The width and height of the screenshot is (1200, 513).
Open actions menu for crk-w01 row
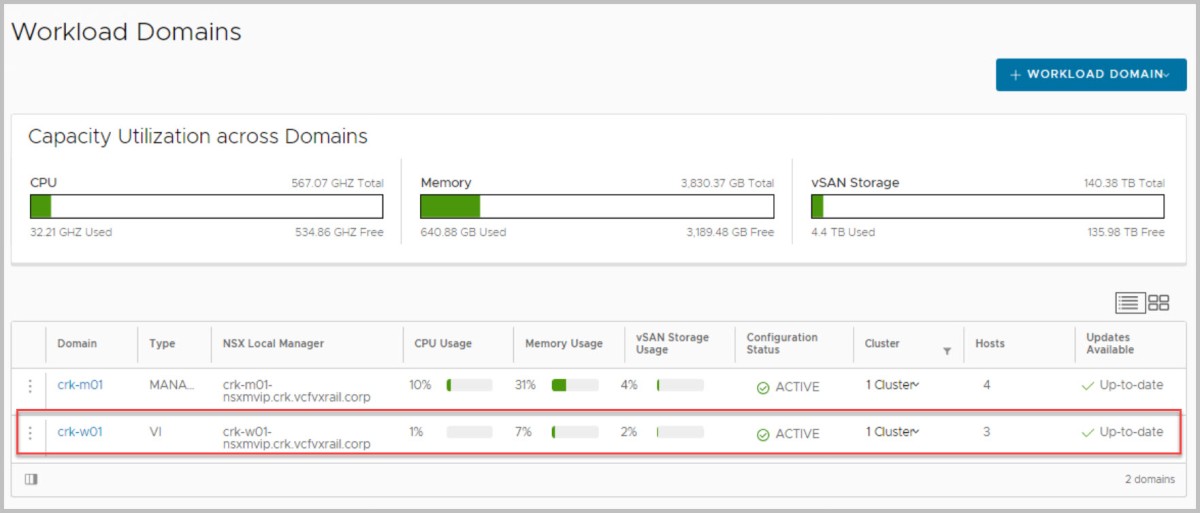tap(30, 433)
